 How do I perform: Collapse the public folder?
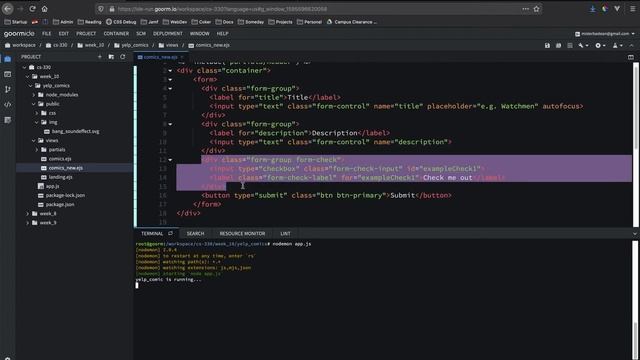[x=34, y=104]
